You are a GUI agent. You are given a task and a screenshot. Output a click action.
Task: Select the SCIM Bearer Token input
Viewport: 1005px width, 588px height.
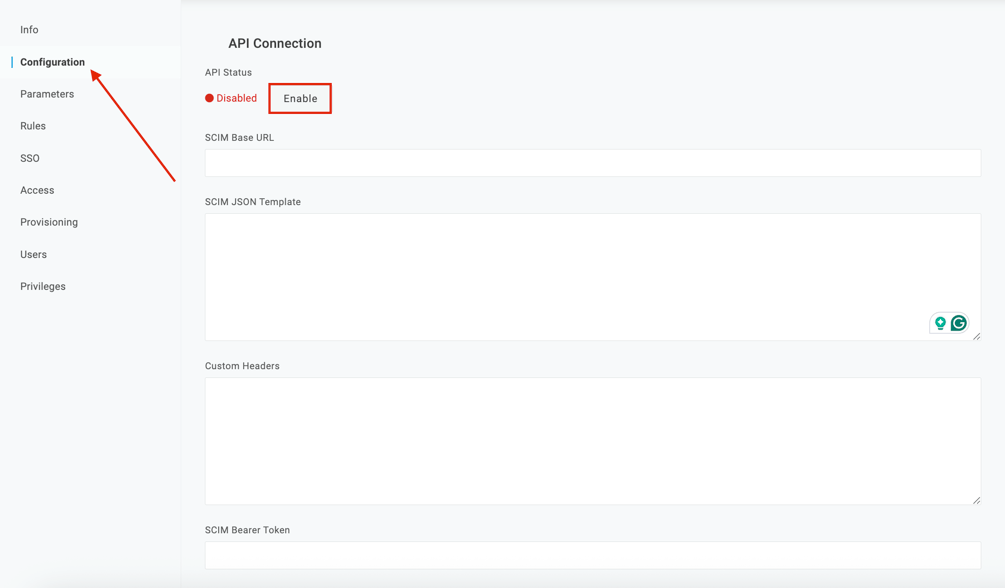click(592, 555)
